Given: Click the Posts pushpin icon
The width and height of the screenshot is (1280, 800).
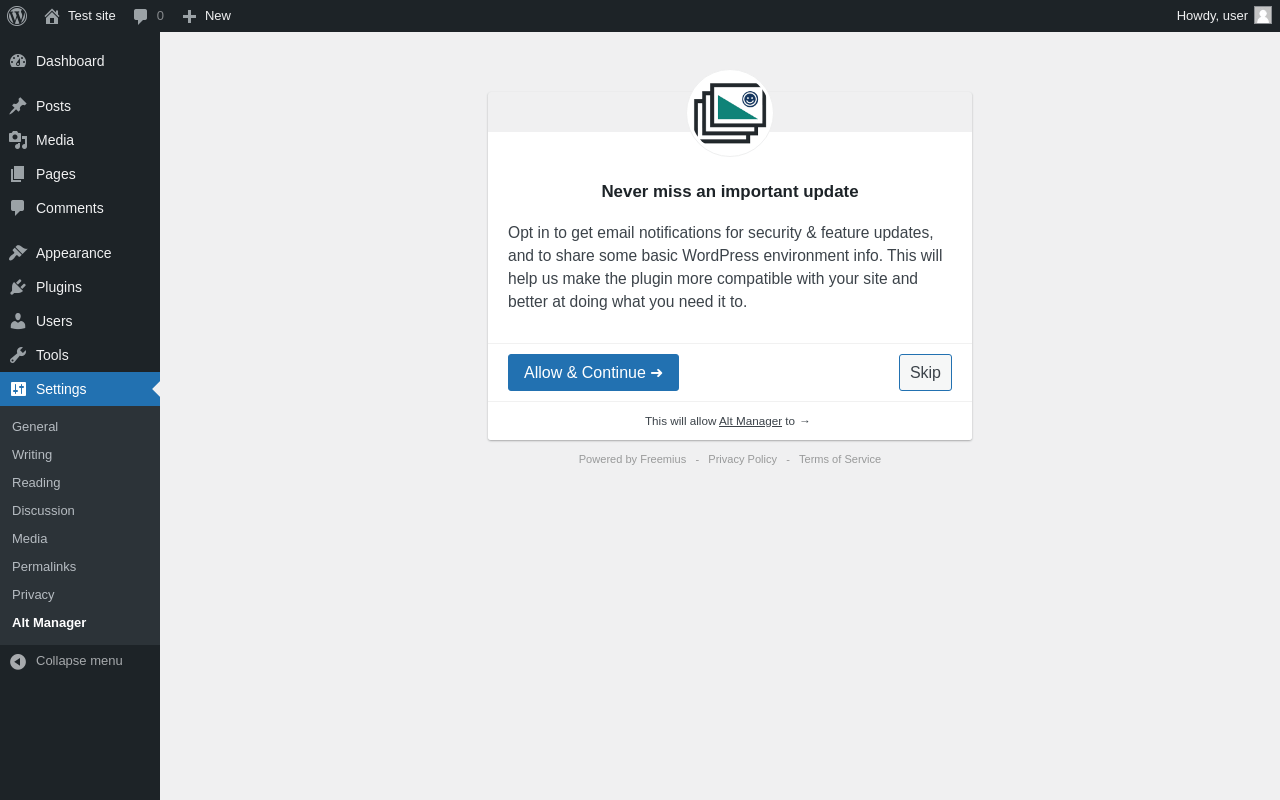Looking at the screenshot, I should tap(18, 106).
